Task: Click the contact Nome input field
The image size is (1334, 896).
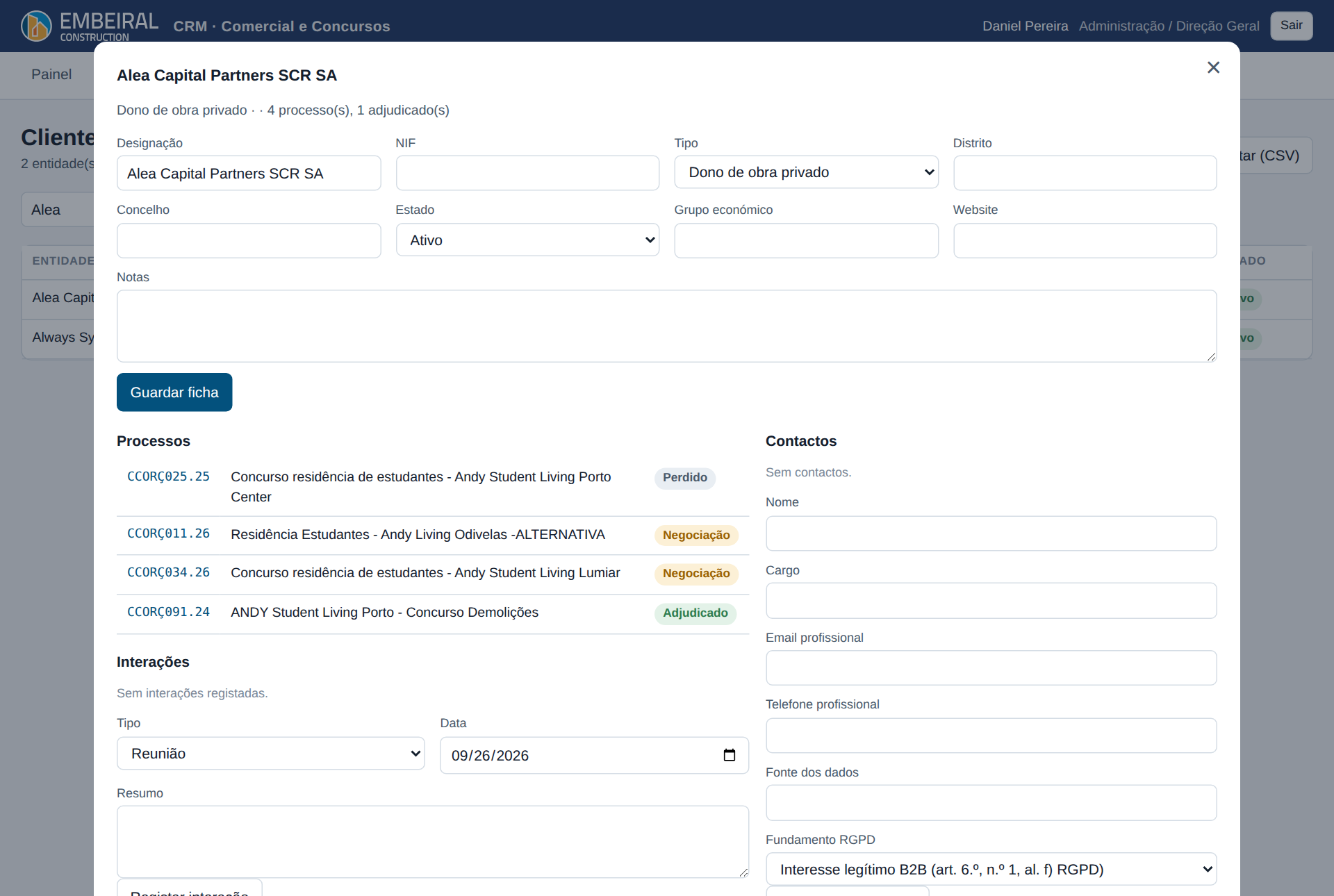Action: click(x=991, y=533)
